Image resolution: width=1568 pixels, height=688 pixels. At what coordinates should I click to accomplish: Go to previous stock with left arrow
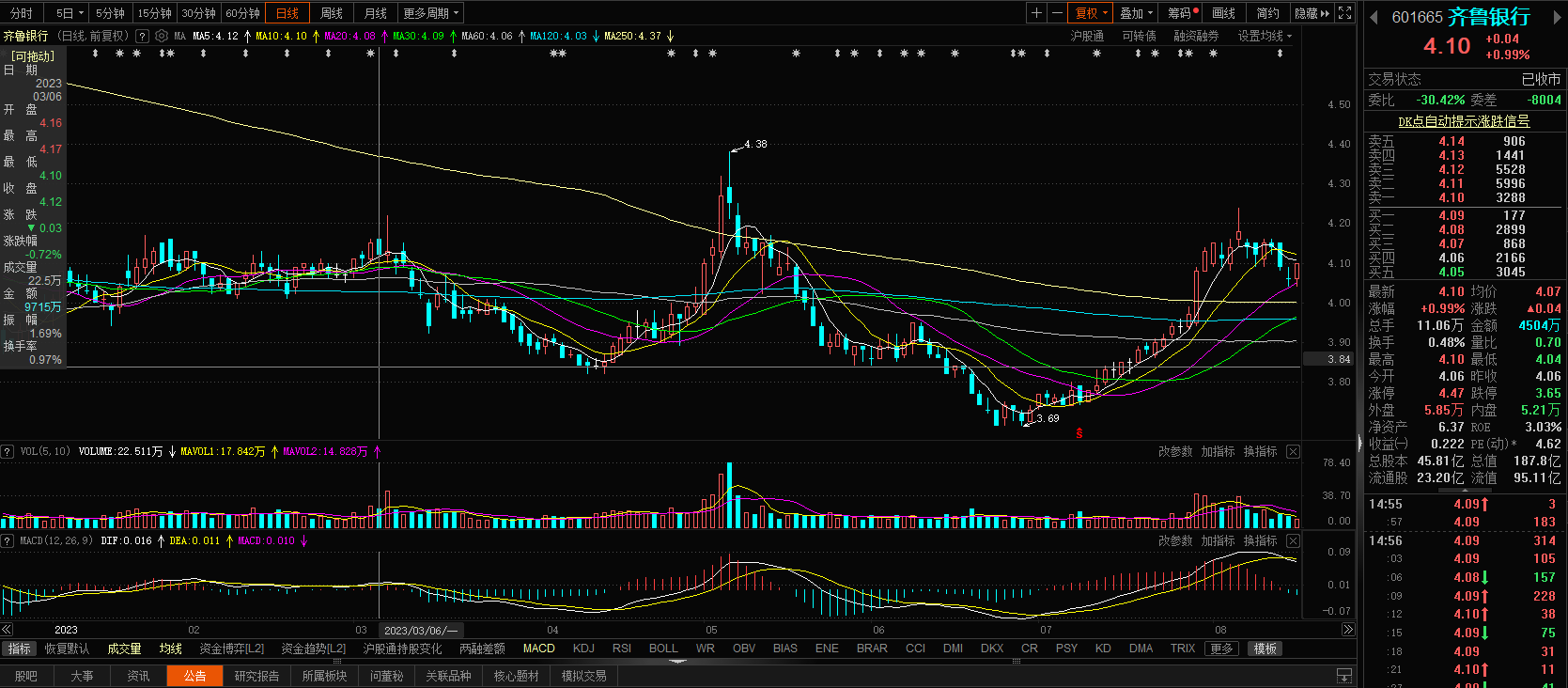(1374, 17)
